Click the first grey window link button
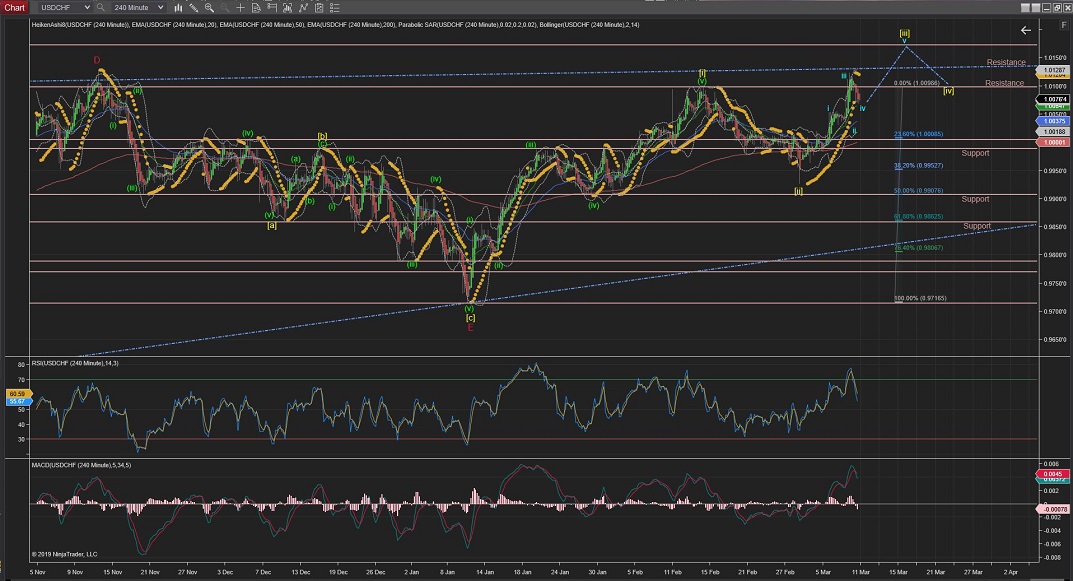1073x581 pixels. click(x=1025, y=8)
